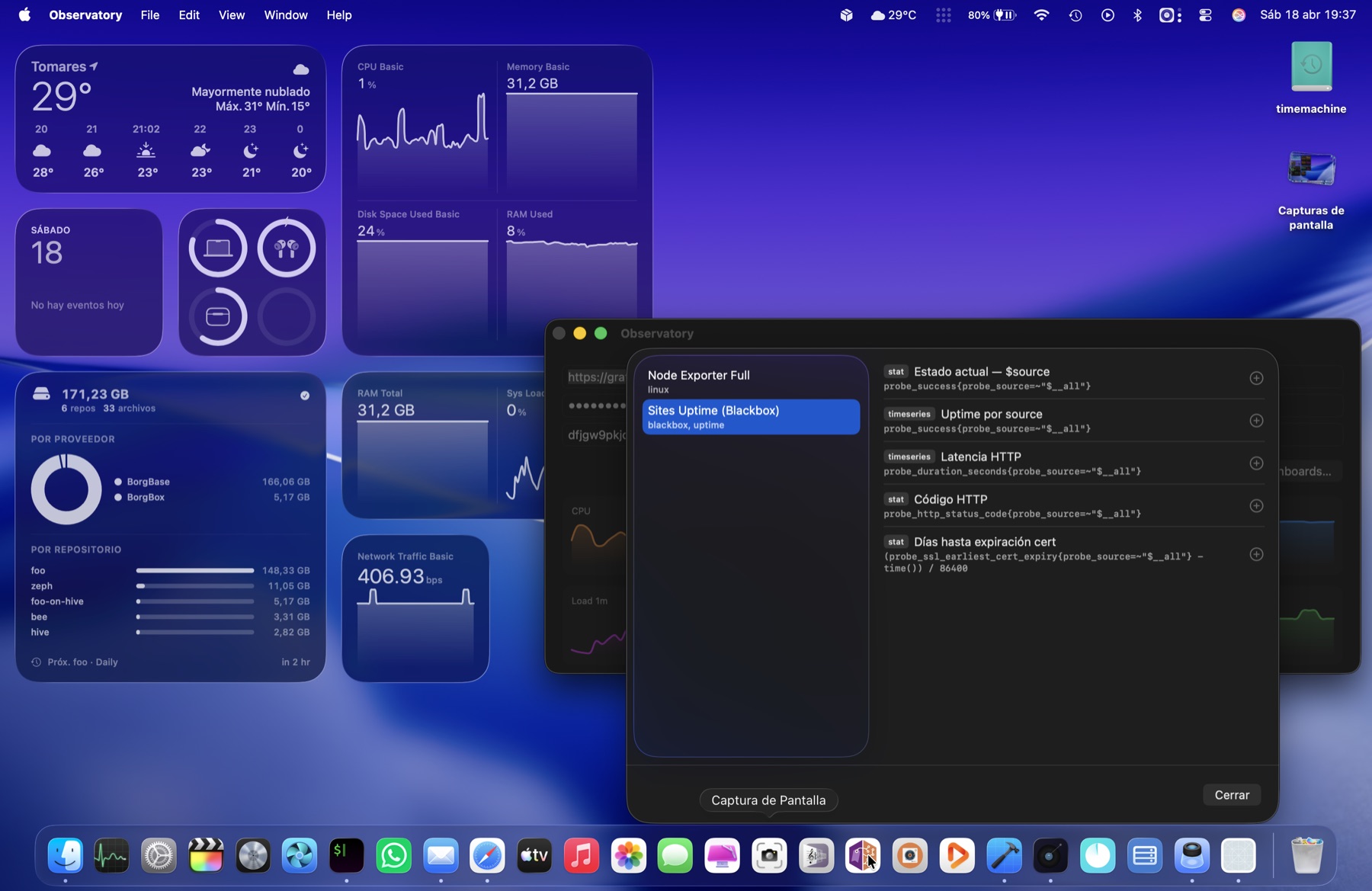Viewport: 1372px width, 891px height.
Task: Add the "Días hasta expiración cert" panel
Action: (1256, 554)
